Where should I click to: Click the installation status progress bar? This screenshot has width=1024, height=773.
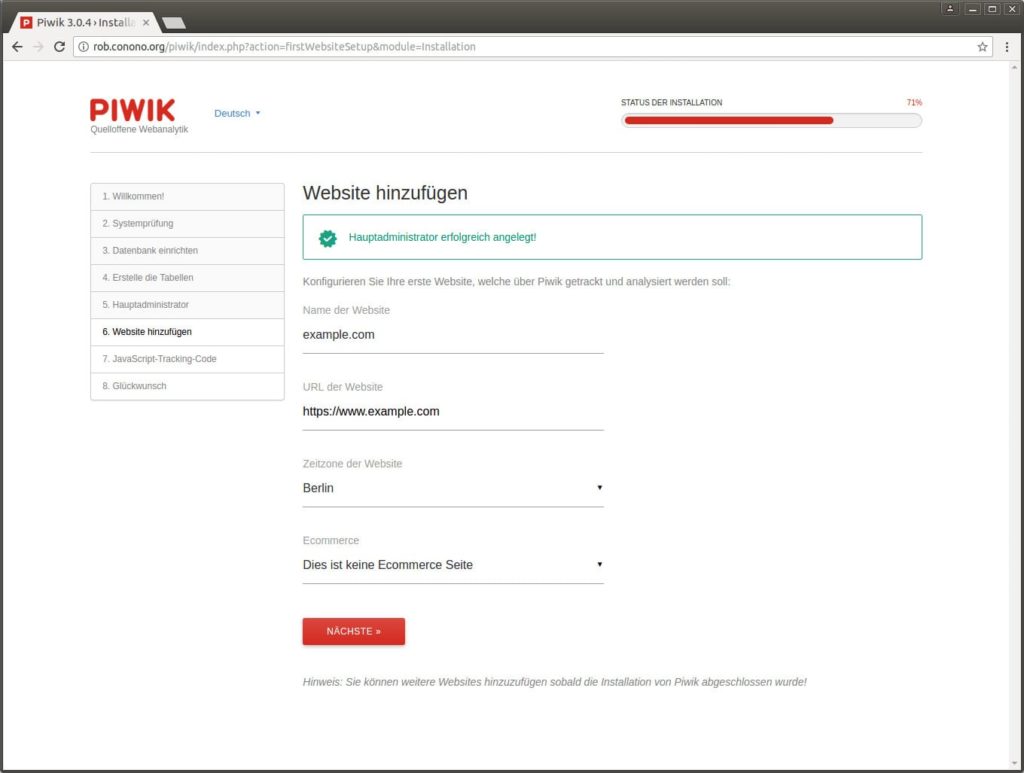pos(771,121)
